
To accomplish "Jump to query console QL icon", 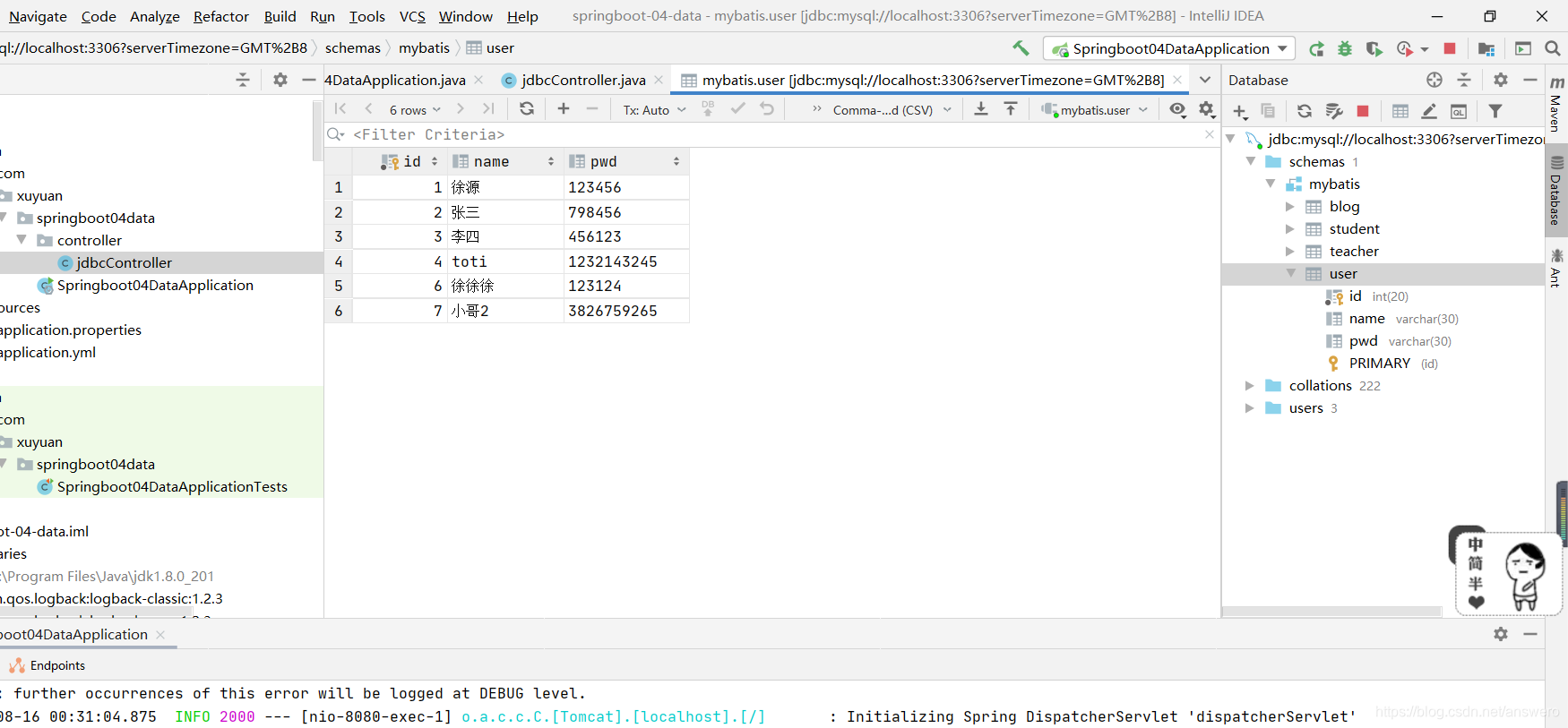I will click(1459, 111).
